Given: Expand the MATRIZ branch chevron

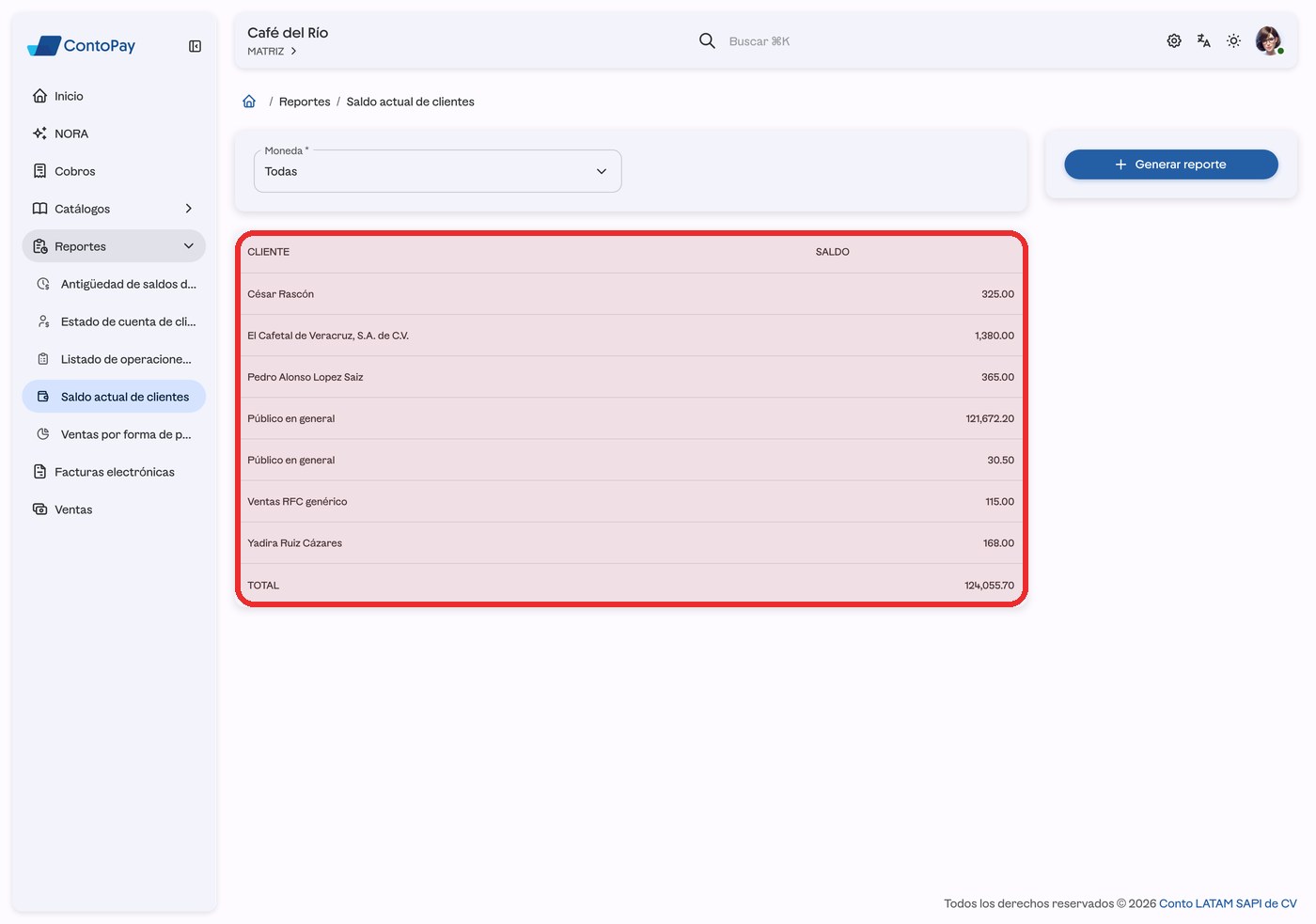Looking at the screenshot, I should tap(293, 52).
